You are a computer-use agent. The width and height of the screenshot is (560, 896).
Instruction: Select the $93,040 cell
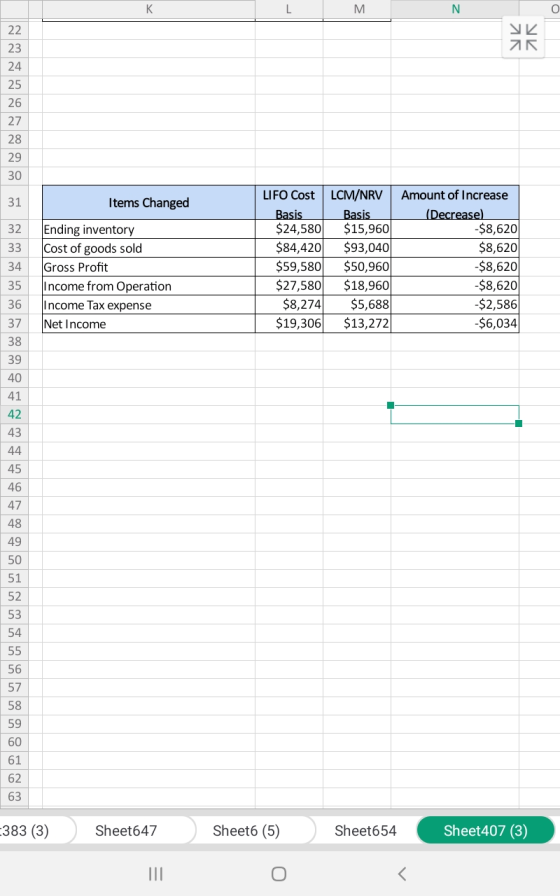[357, 248]
